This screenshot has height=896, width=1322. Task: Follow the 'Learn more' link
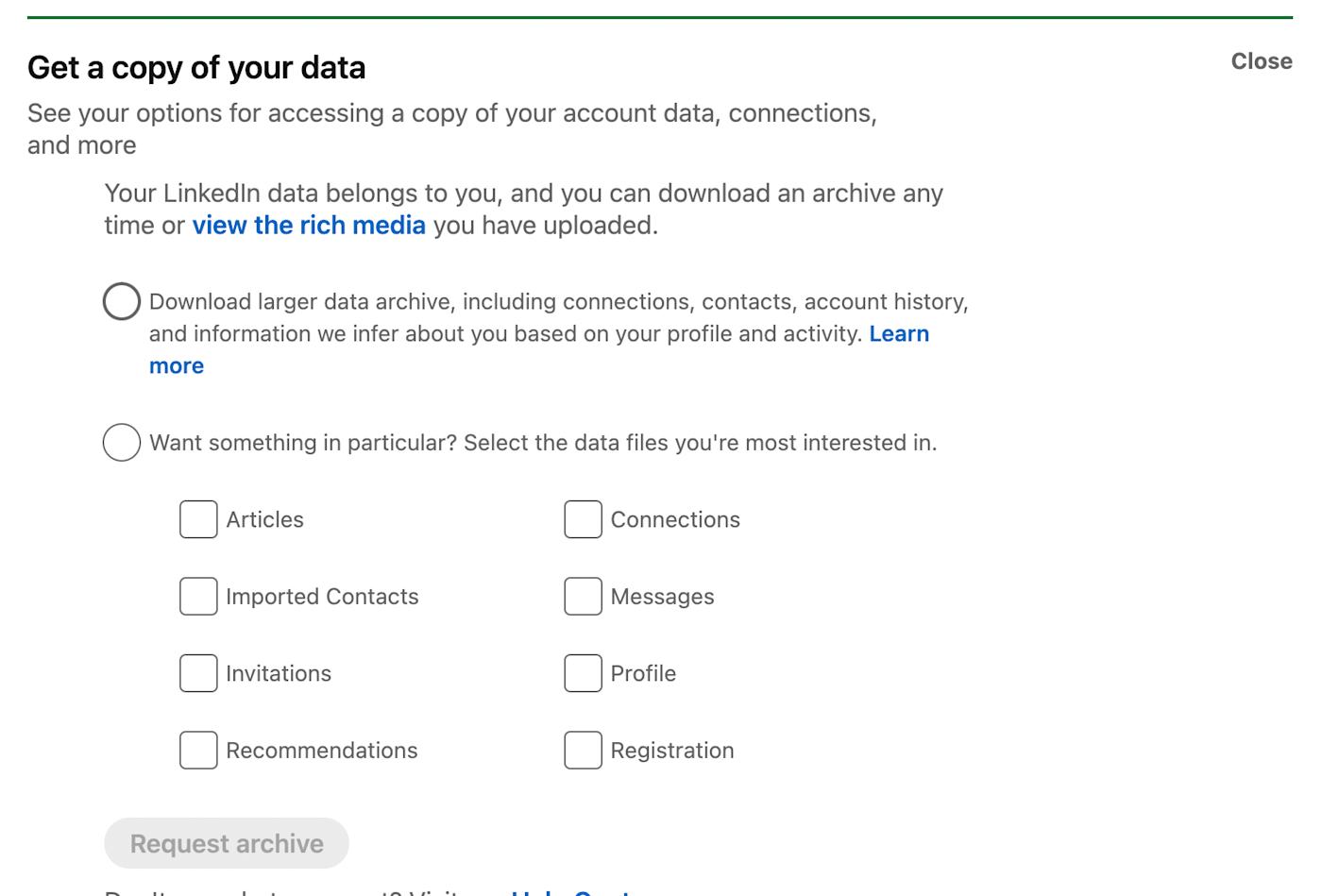[898, 334]
